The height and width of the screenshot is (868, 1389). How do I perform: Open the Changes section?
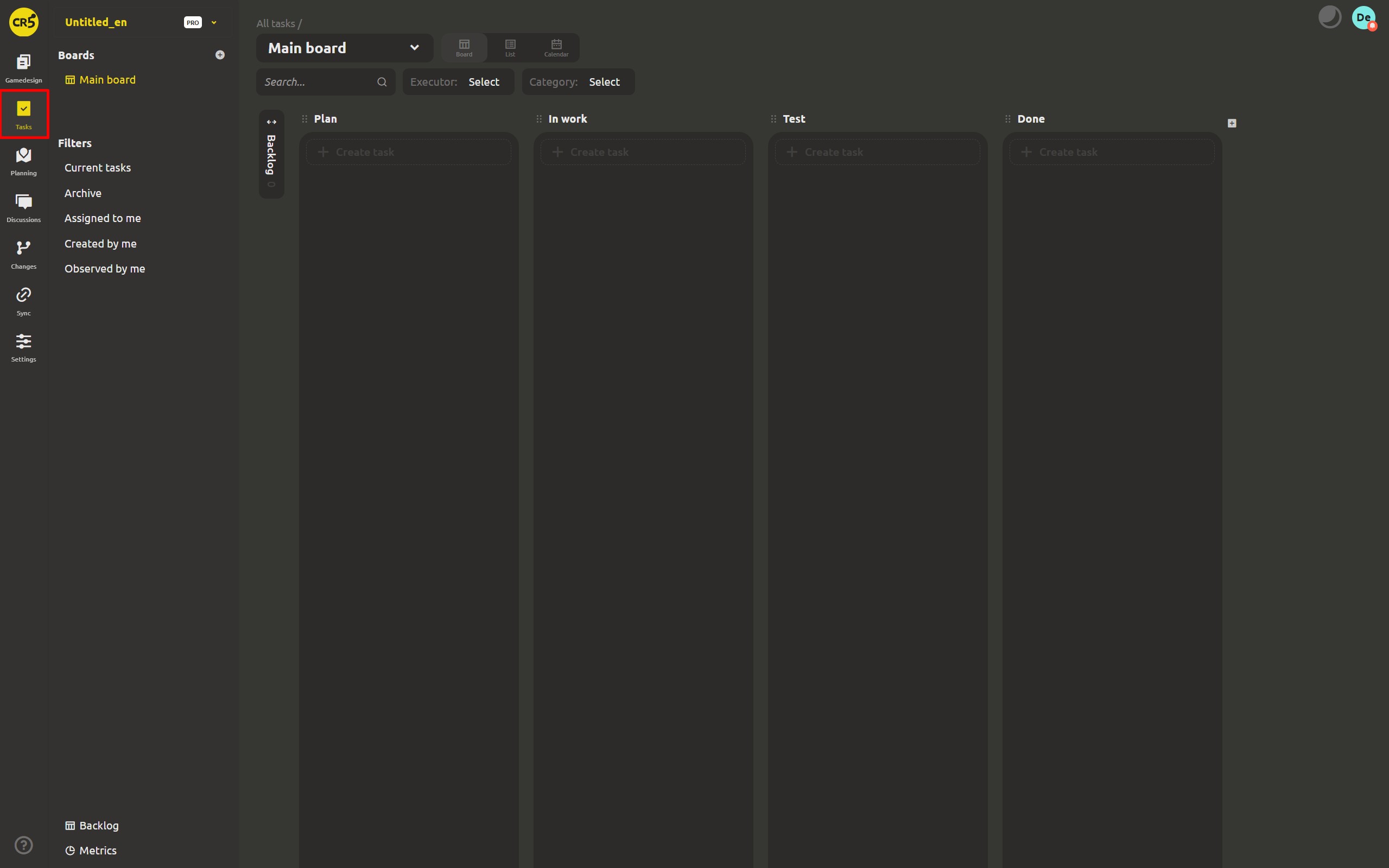tap(23, 254)
